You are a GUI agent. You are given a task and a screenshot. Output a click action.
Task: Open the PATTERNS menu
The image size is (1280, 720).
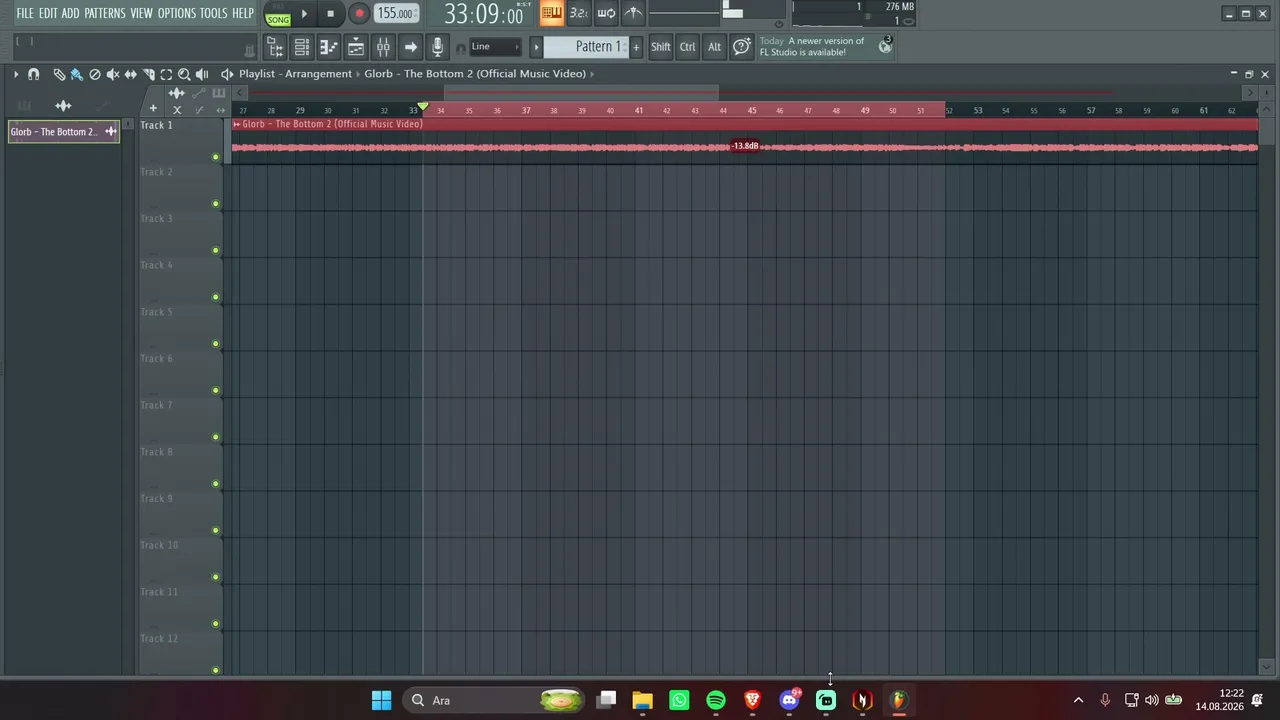(105, 13)
